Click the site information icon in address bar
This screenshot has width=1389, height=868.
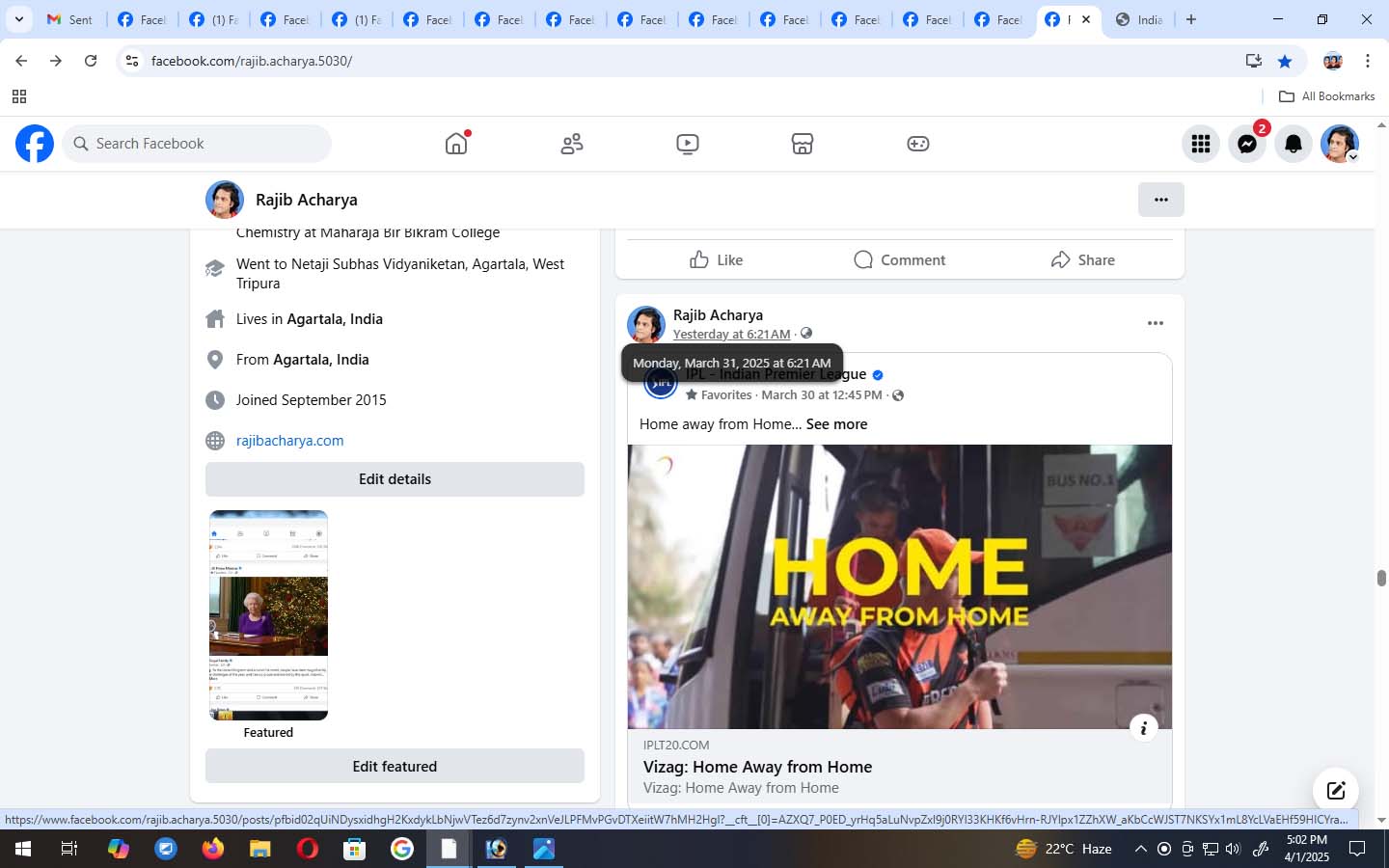pos(132,61)
